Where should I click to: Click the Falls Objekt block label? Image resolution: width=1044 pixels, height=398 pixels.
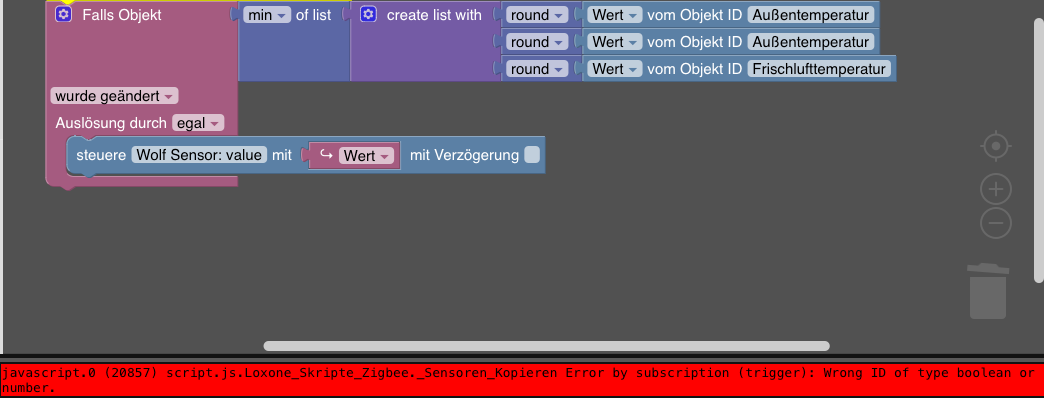coord(122,15)
